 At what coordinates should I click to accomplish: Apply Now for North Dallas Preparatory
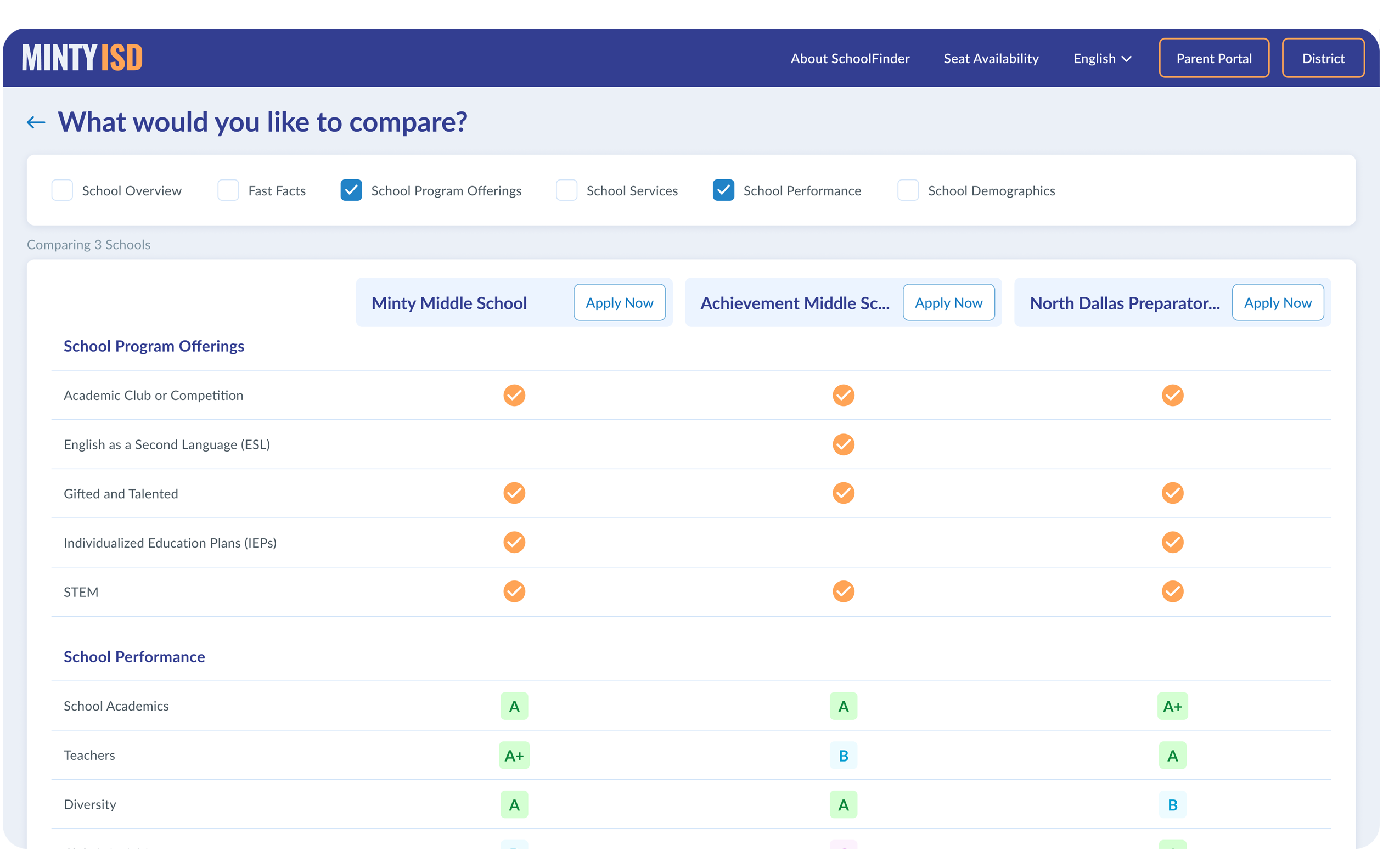(1278, 302)
